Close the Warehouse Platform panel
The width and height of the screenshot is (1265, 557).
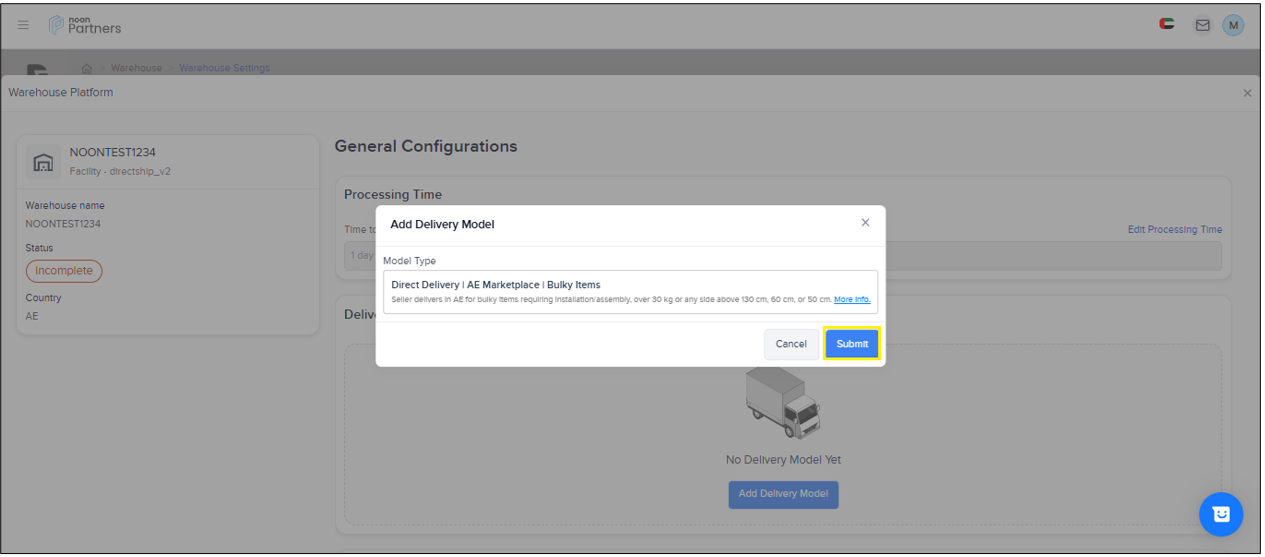pyautogui.click(x=1246, y=93)
